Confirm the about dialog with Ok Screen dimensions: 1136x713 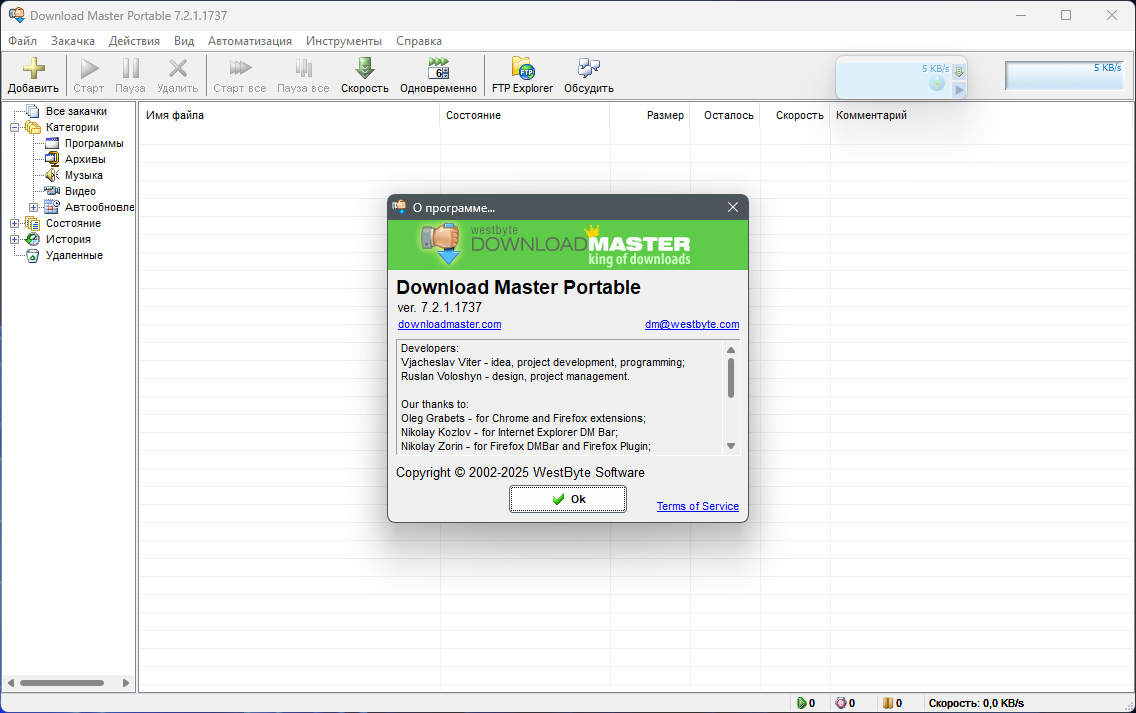tap(568, 499)
